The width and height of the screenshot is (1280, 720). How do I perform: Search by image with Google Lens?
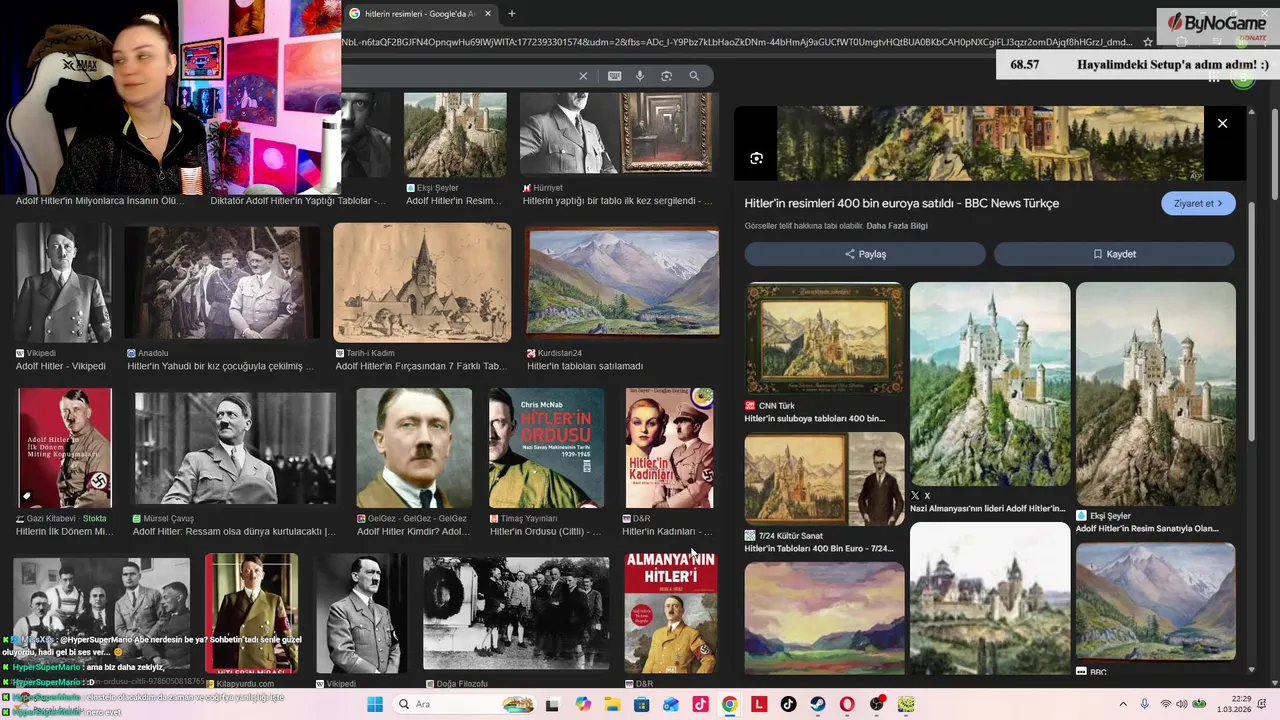(x=666, y=76)
